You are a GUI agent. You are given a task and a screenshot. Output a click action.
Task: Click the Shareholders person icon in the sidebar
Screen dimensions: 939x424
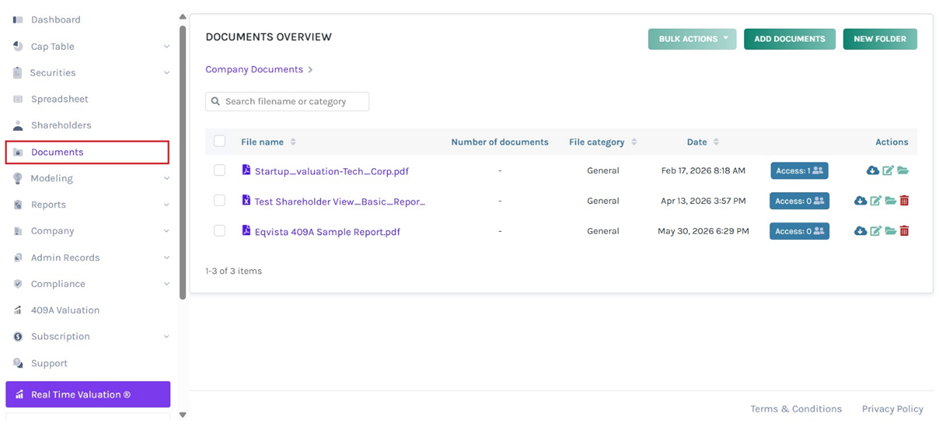point(18,125)
